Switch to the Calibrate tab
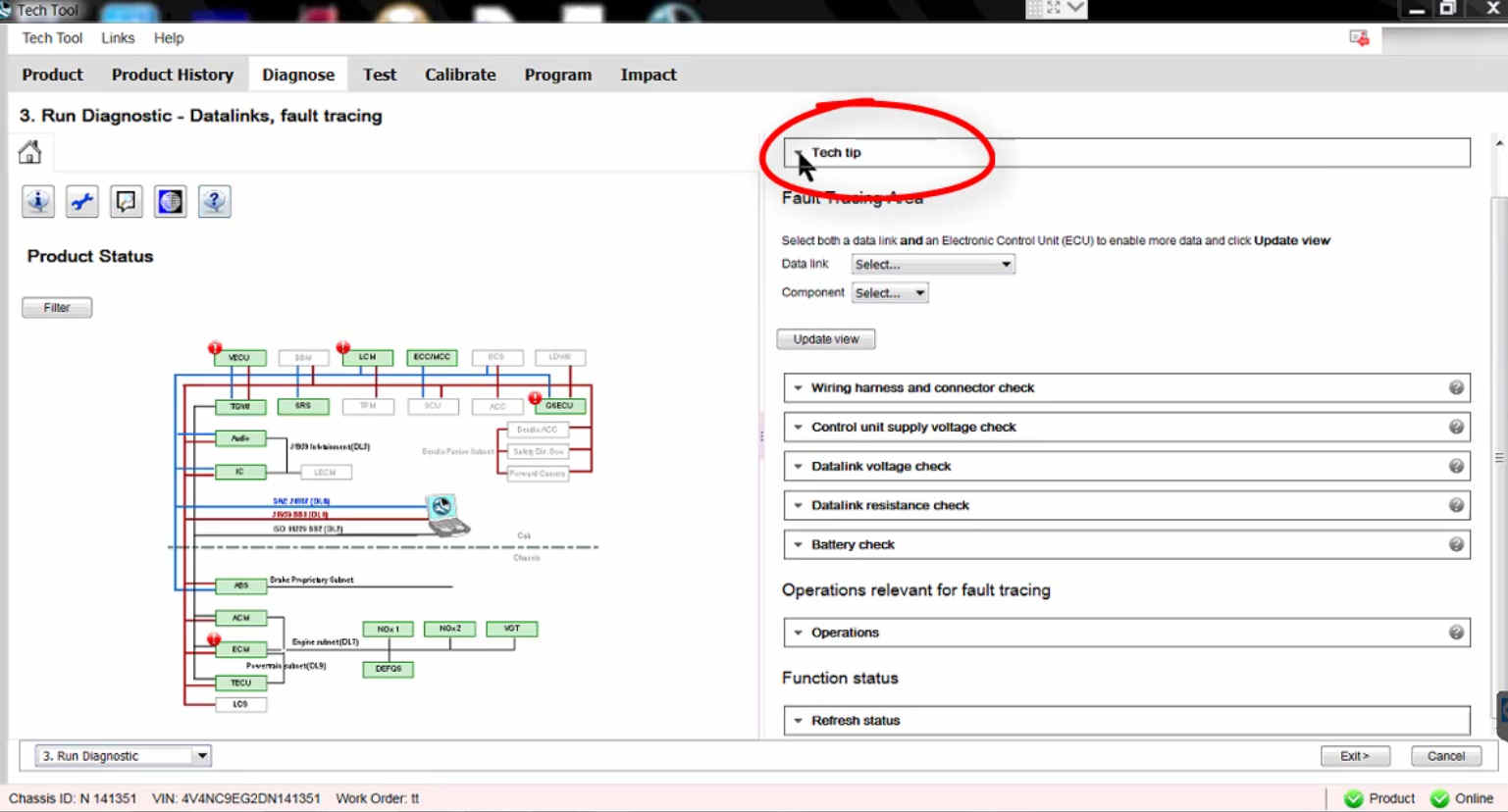Image resolution: width=1508 pixels, height=812 pixels. (x=460, y=75)
